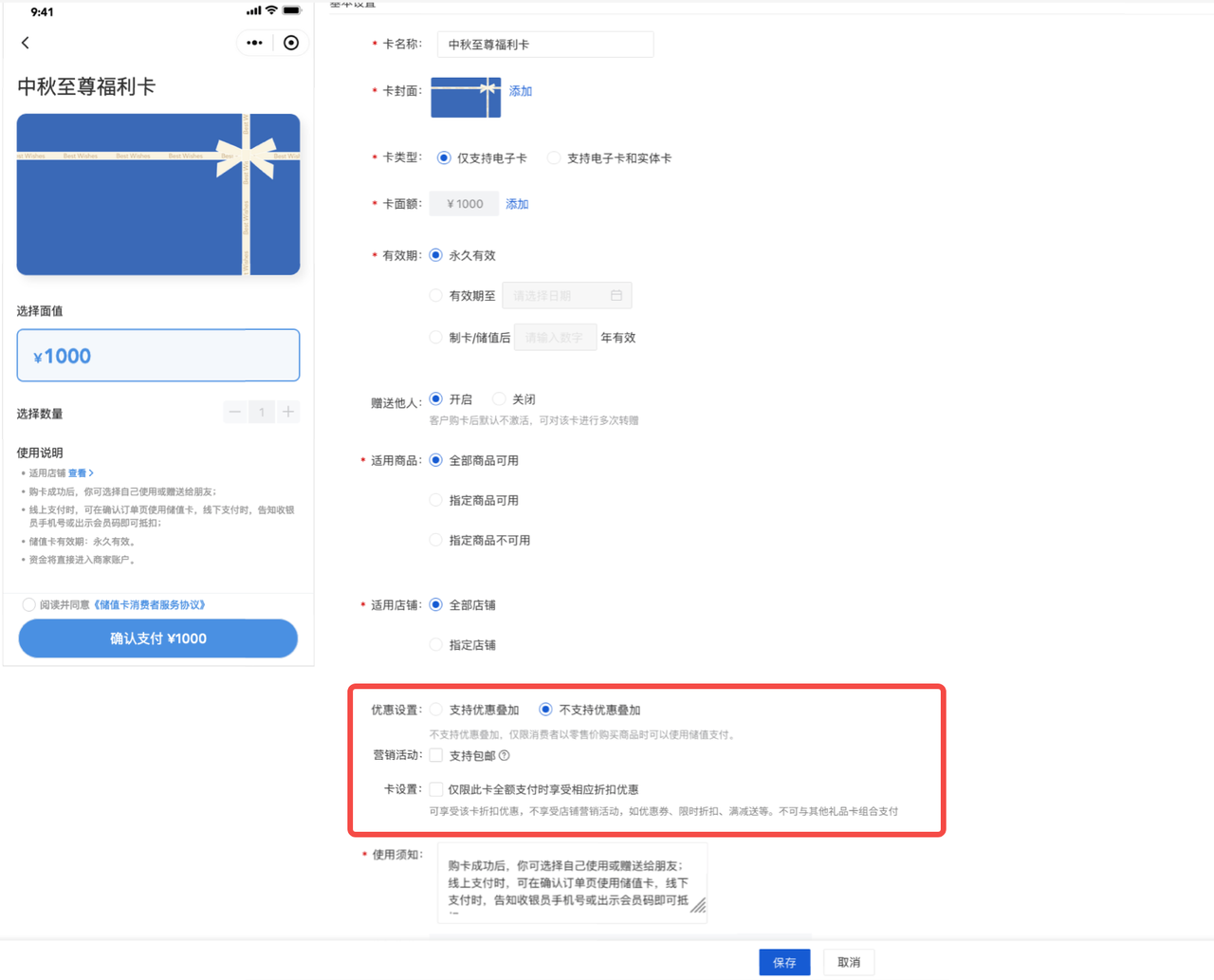Screen dimensions: 1214x980
Task: Click the quantity value 1 field
Action: pos(262,412)
